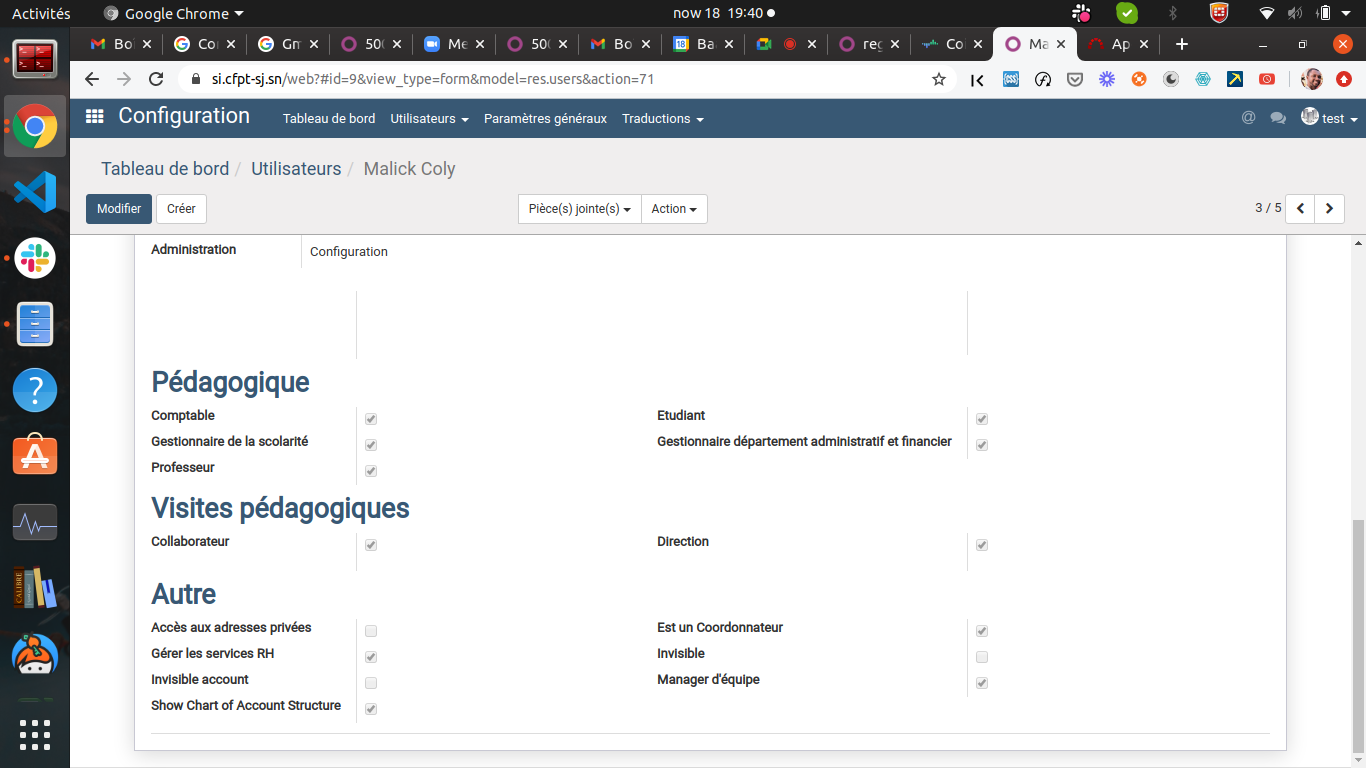Viewport: 1366px width, 768px height.
Task: Launch Slack from the Ubuntu dock
Action: [35, 258]
